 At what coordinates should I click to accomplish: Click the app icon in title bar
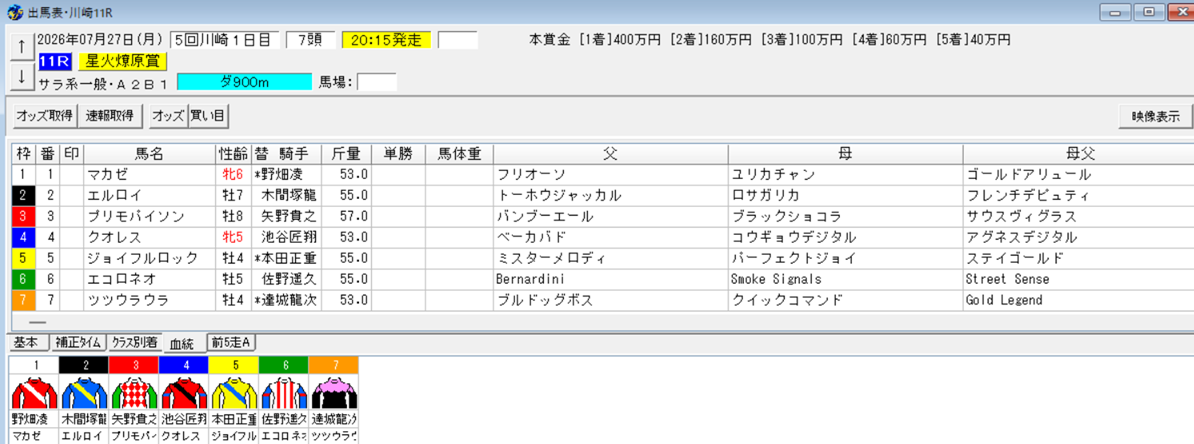pyautogui.click(x=14, y=13)
